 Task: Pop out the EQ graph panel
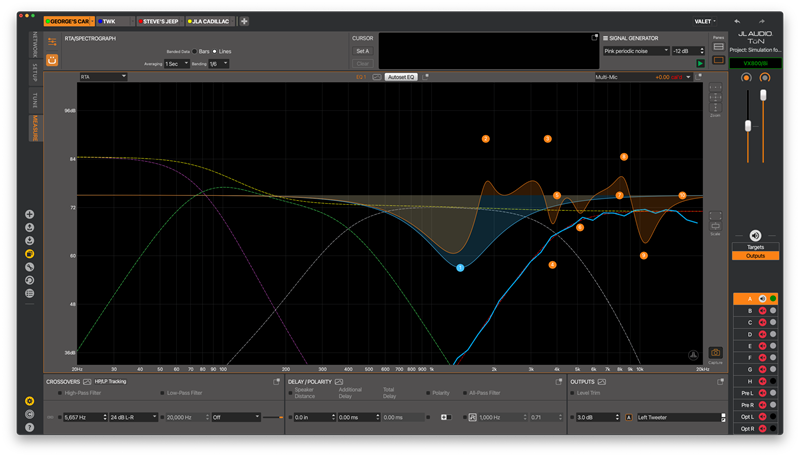(x=426, y=77)
